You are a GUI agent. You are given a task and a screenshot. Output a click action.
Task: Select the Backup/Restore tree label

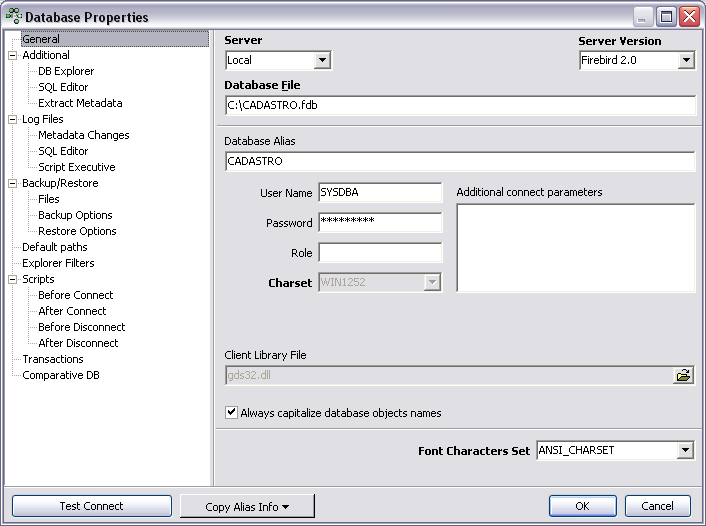tap(60, 183)
